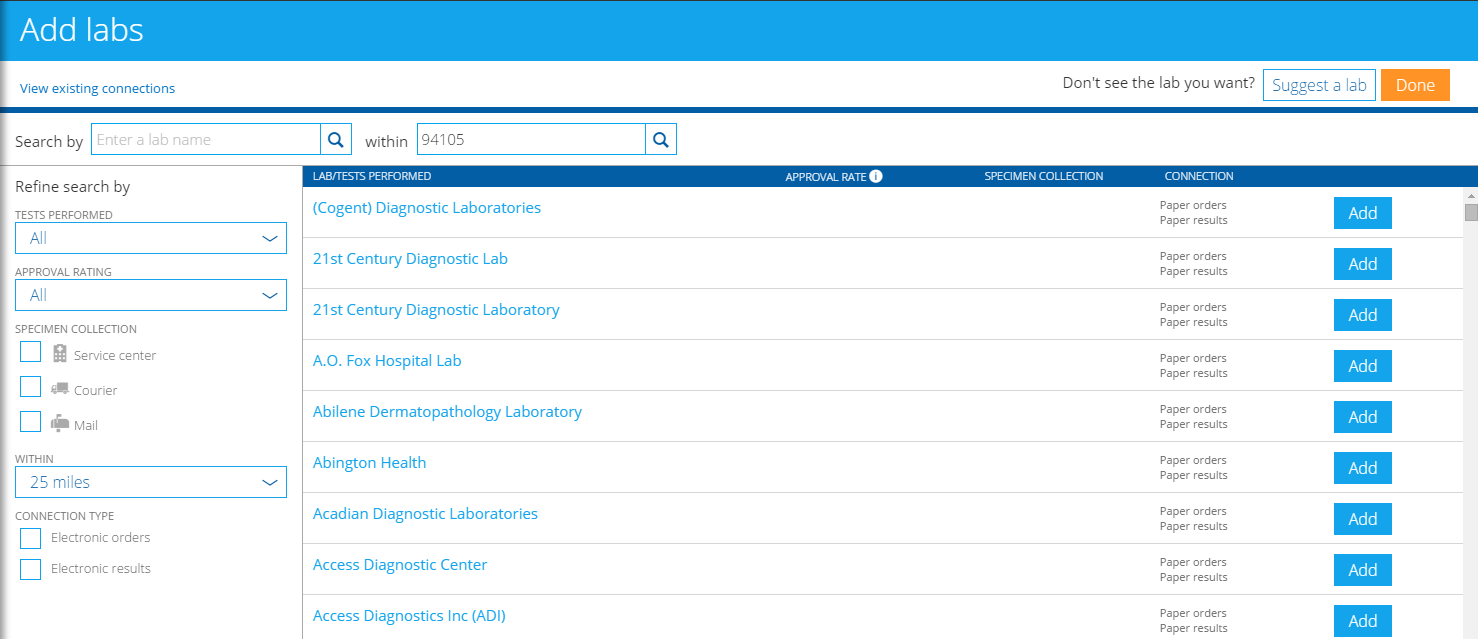Click the Suggest a lab button
The height and width of the screenshot is (639, 1478).
(1319, 85)
